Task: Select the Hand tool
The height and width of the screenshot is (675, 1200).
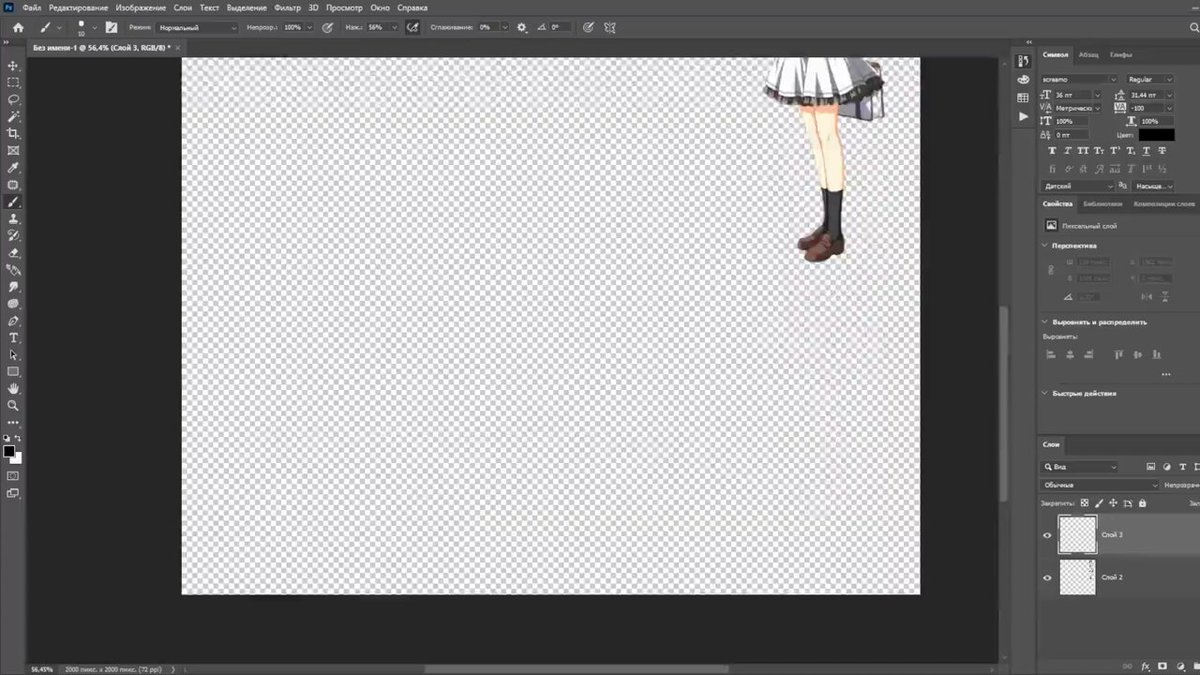Action: point(13,388)
